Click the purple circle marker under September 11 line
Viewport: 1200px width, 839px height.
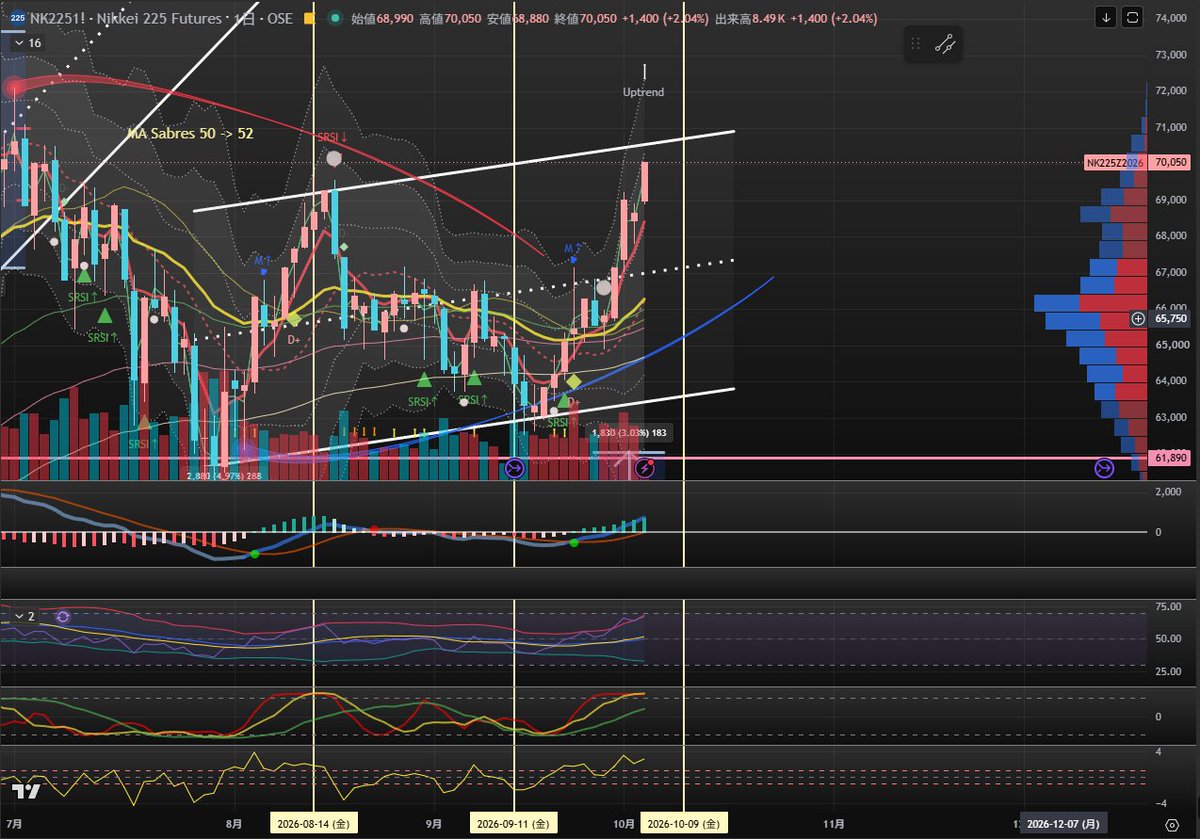tap(514, 468)
